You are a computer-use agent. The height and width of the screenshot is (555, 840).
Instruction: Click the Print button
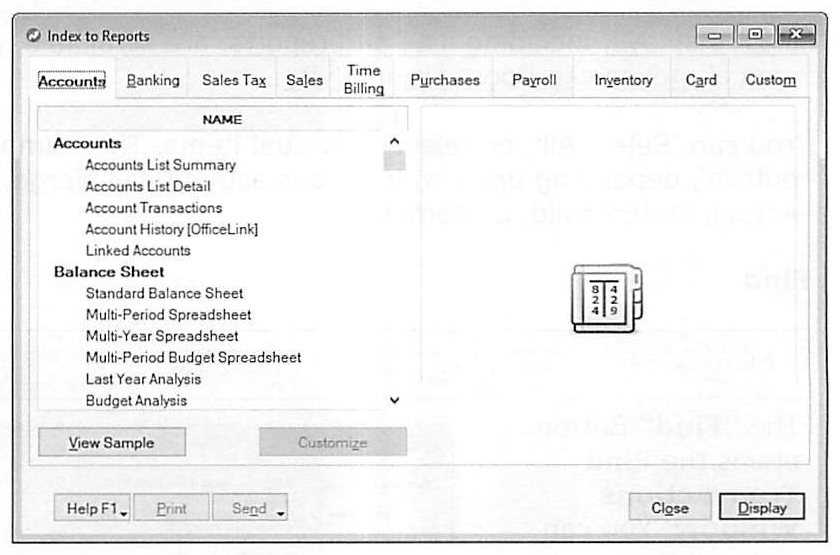click(x=171, y=508)
